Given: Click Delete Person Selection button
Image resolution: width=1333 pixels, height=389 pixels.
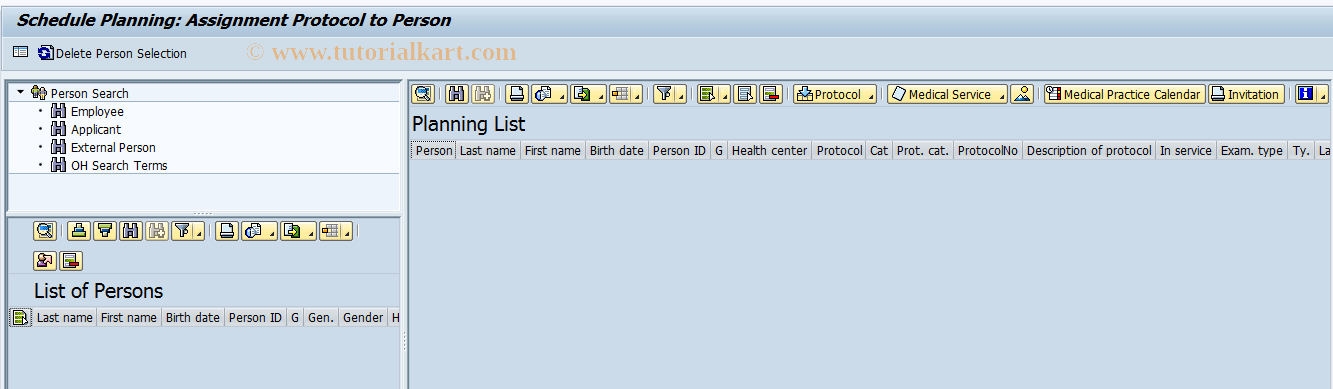Looking at the screenshot, I should point(112,53).
